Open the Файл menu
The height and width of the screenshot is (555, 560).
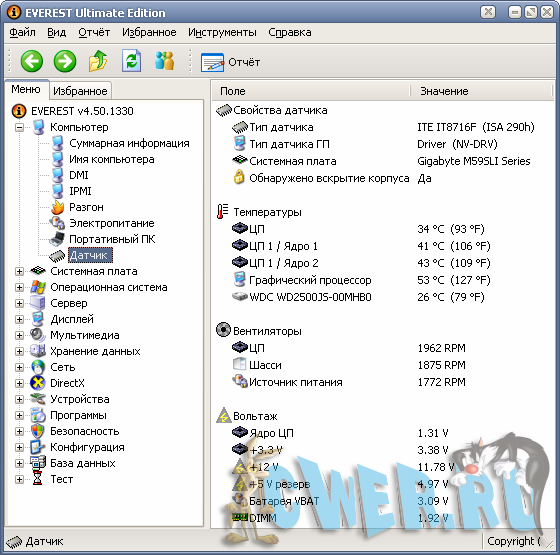[x=22, y=32]
